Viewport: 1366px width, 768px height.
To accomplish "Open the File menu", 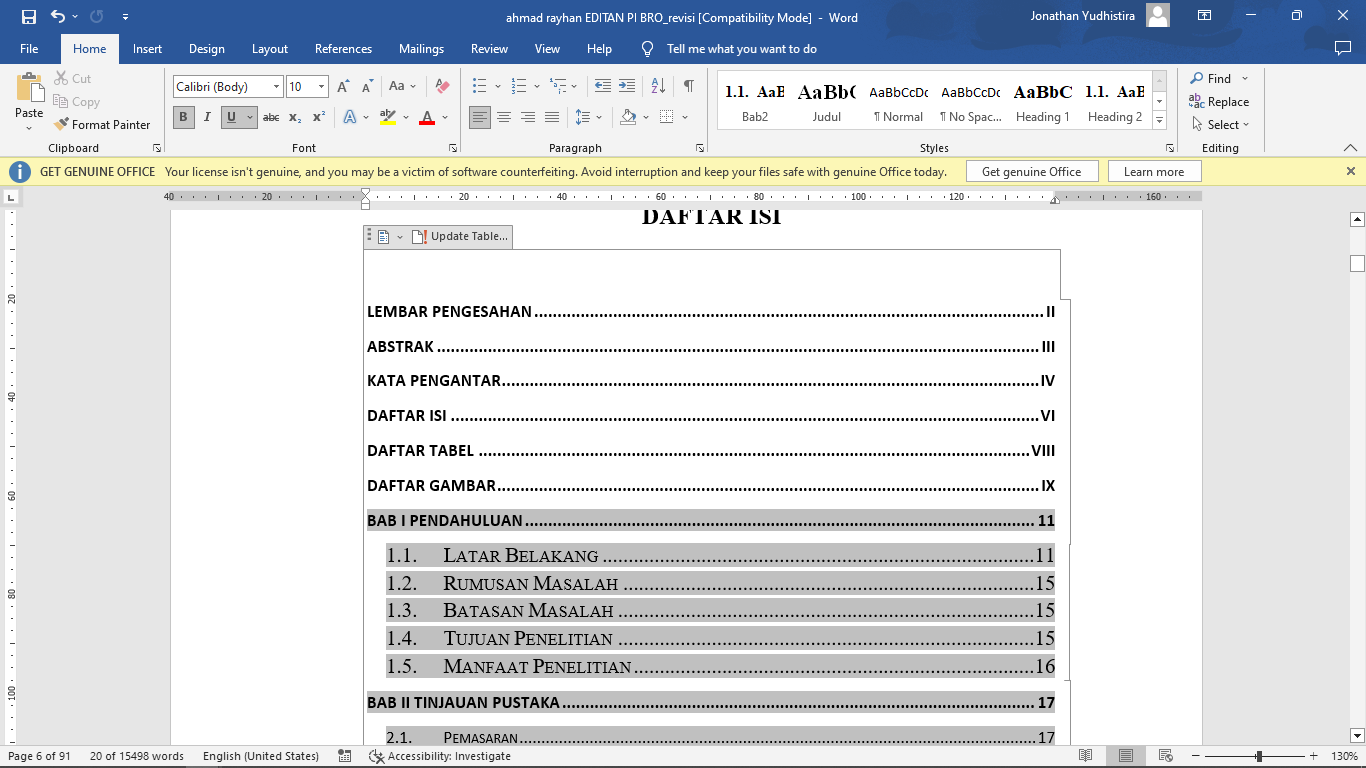I will 29,49.
